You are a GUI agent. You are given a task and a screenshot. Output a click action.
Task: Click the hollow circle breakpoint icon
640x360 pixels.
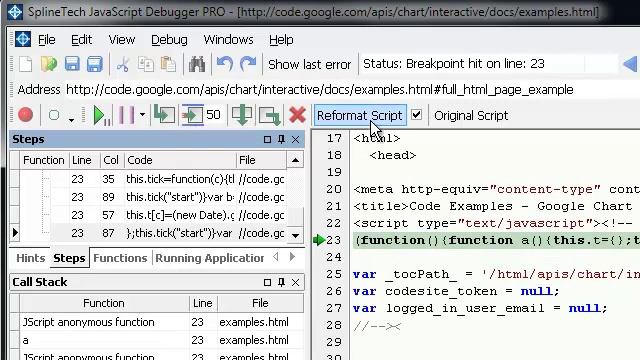[x=54, y=116]
